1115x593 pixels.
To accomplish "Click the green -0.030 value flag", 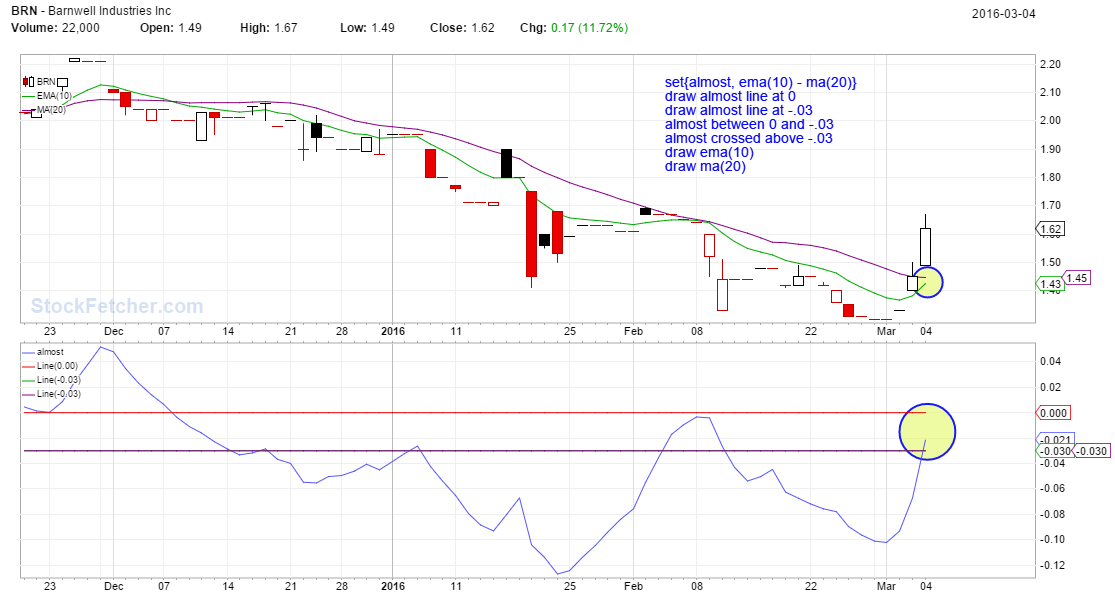I will point(1054,451).
